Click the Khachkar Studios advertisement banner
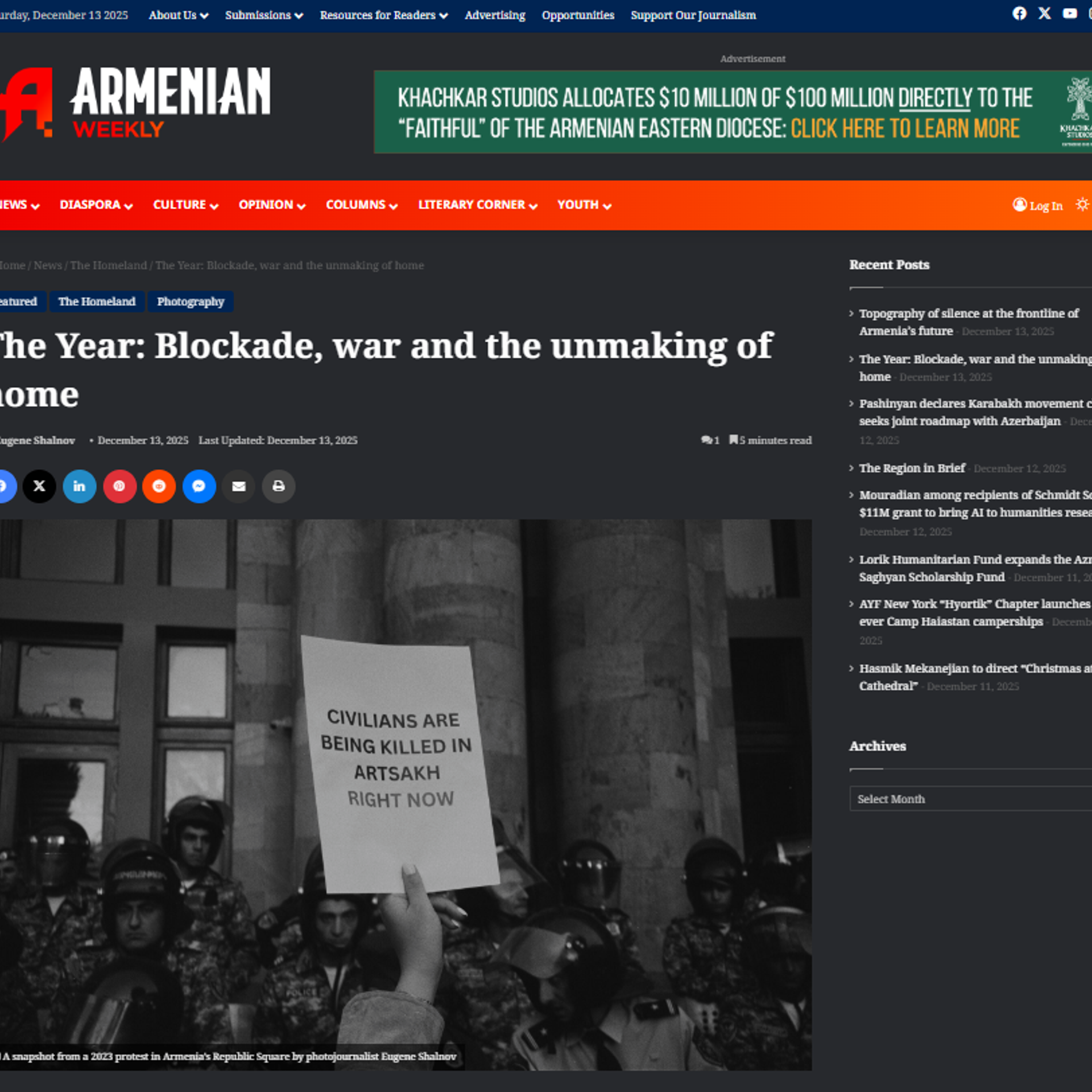Viewport: 1092px width, 1092px height. (733, 112)
